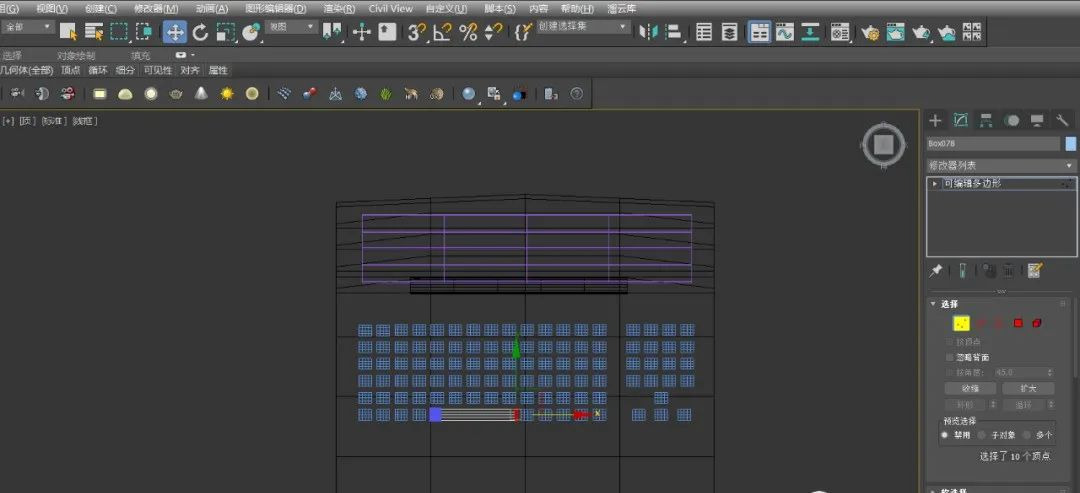This screenshot has width=1080, height=493.
Task: Click the Render Production teapot icon
Action: (921, 32)
